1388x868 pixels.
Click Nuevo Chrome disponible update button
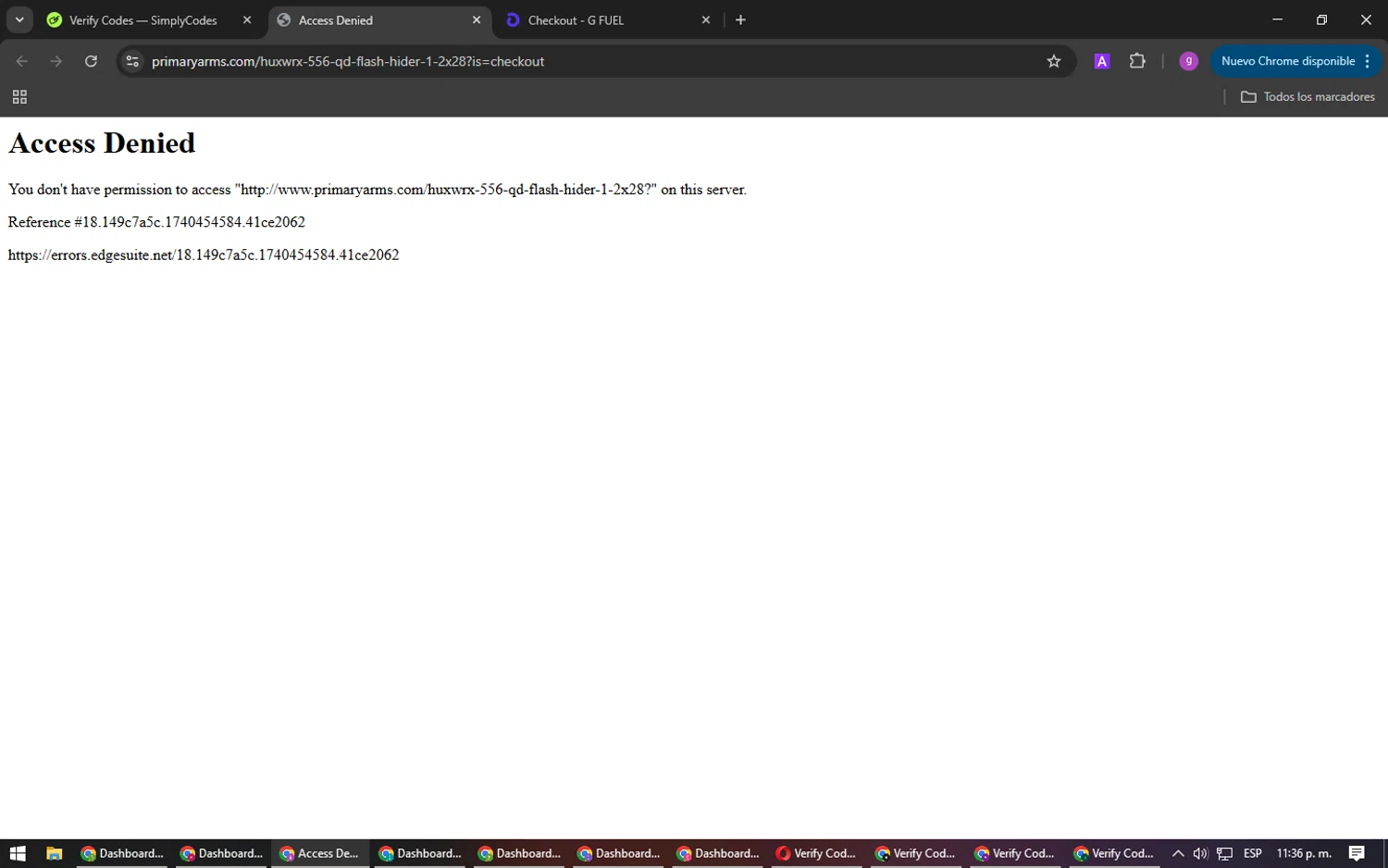tap(1288, 61)
